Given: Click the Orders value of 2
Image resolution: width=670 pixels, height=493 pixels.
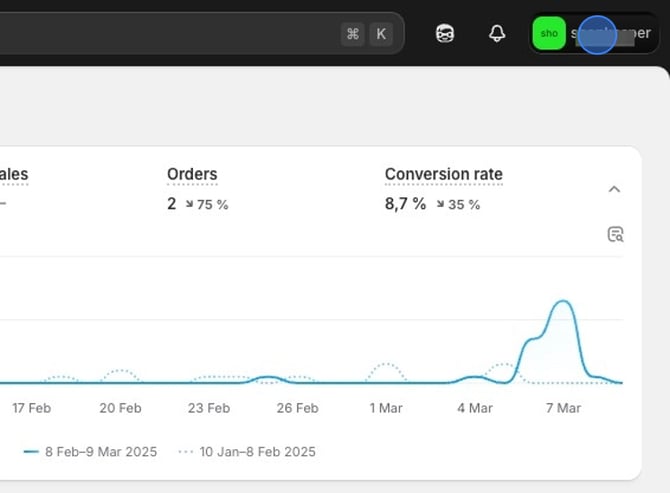Looking at the screenshot, I should (x=171, y=204).
